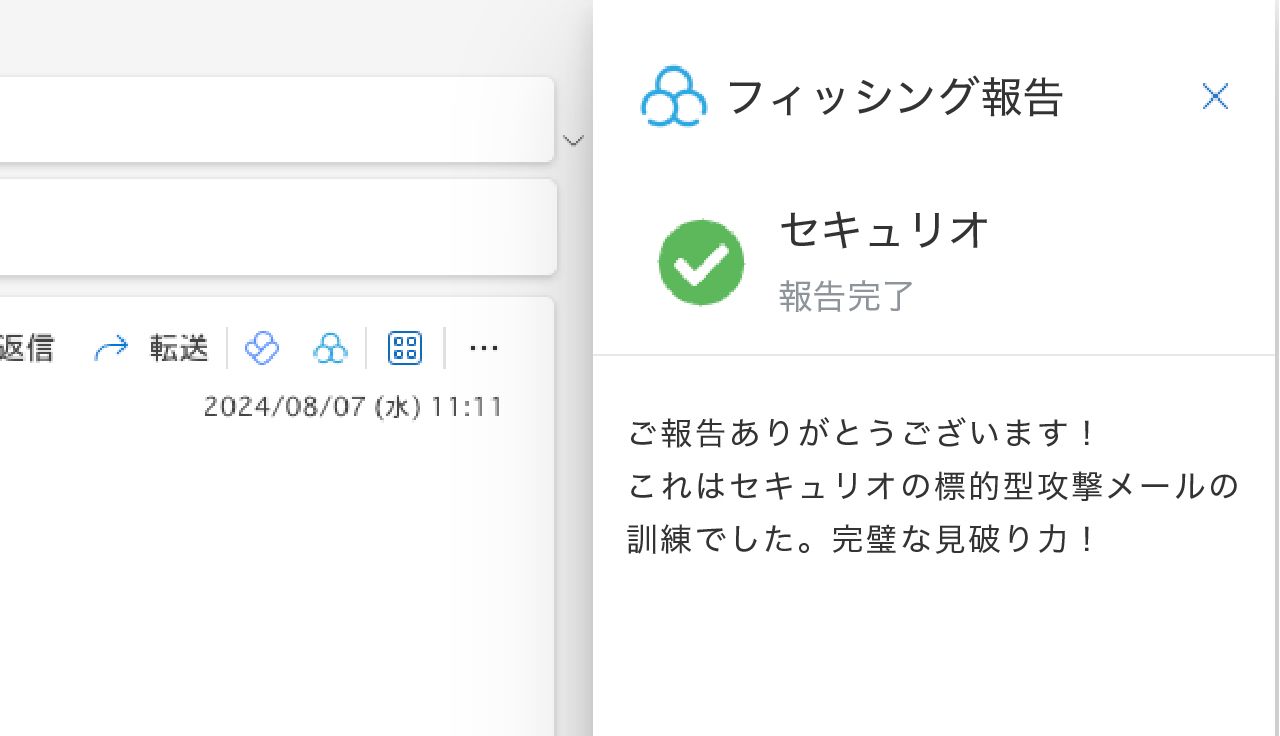Click the 報告完了 status text
1280x736 pixels.
click(847, 296)
